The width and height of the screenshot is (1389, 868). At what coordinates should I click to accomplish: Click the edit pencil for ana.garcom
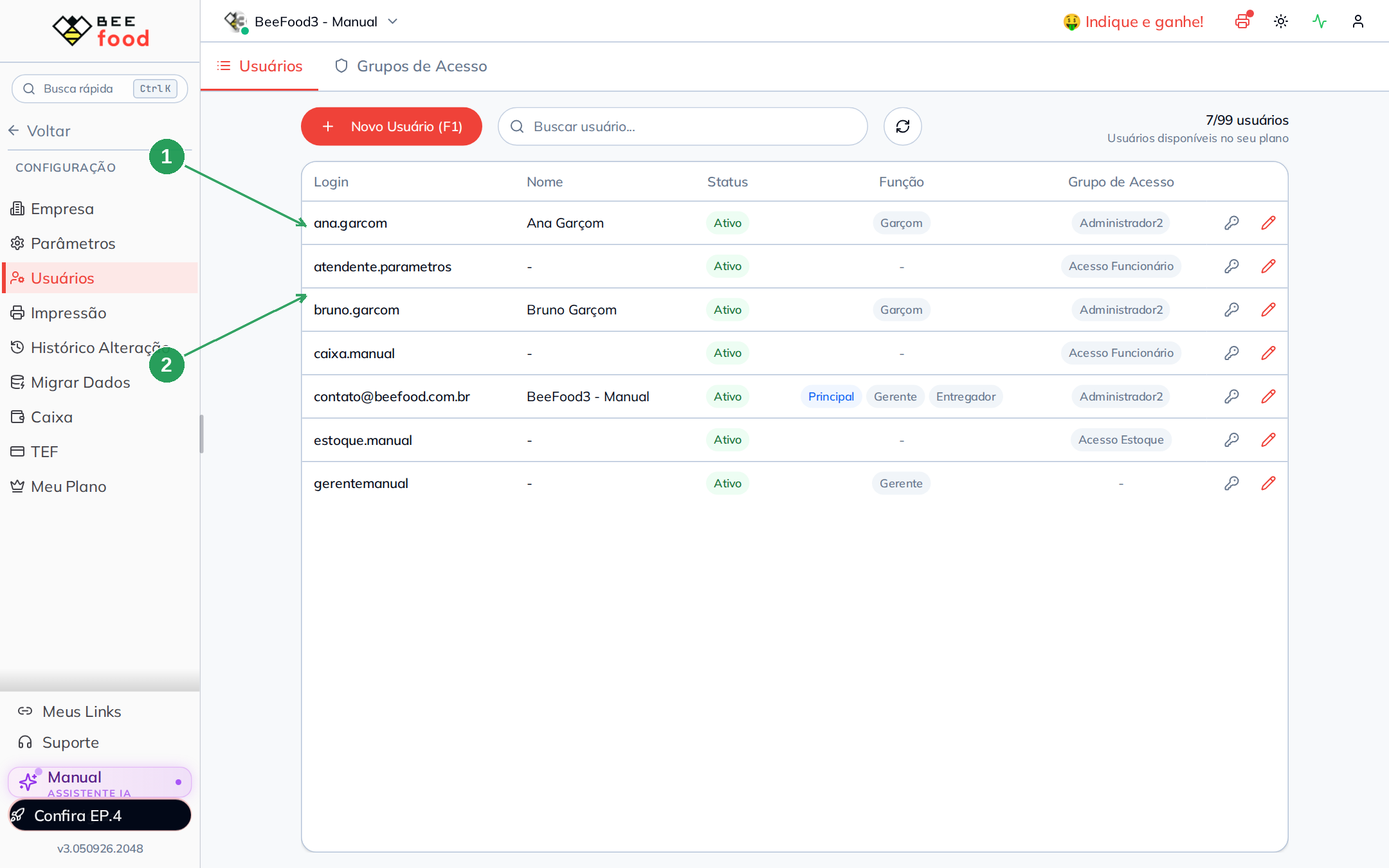pos(1268,223)
